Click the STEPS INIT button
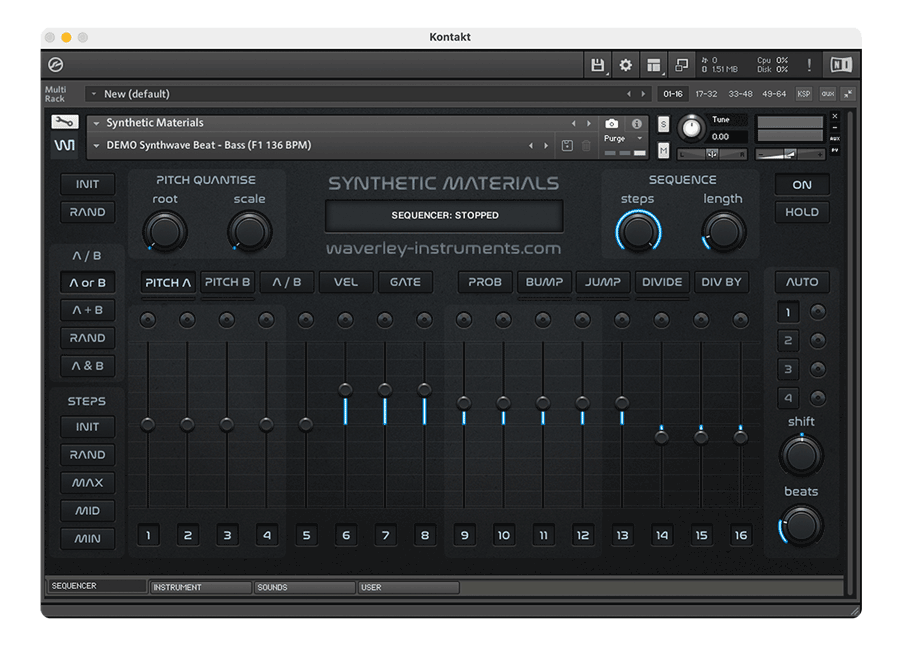Viewport: 900px width, 645px height. (x=87, y=427)
